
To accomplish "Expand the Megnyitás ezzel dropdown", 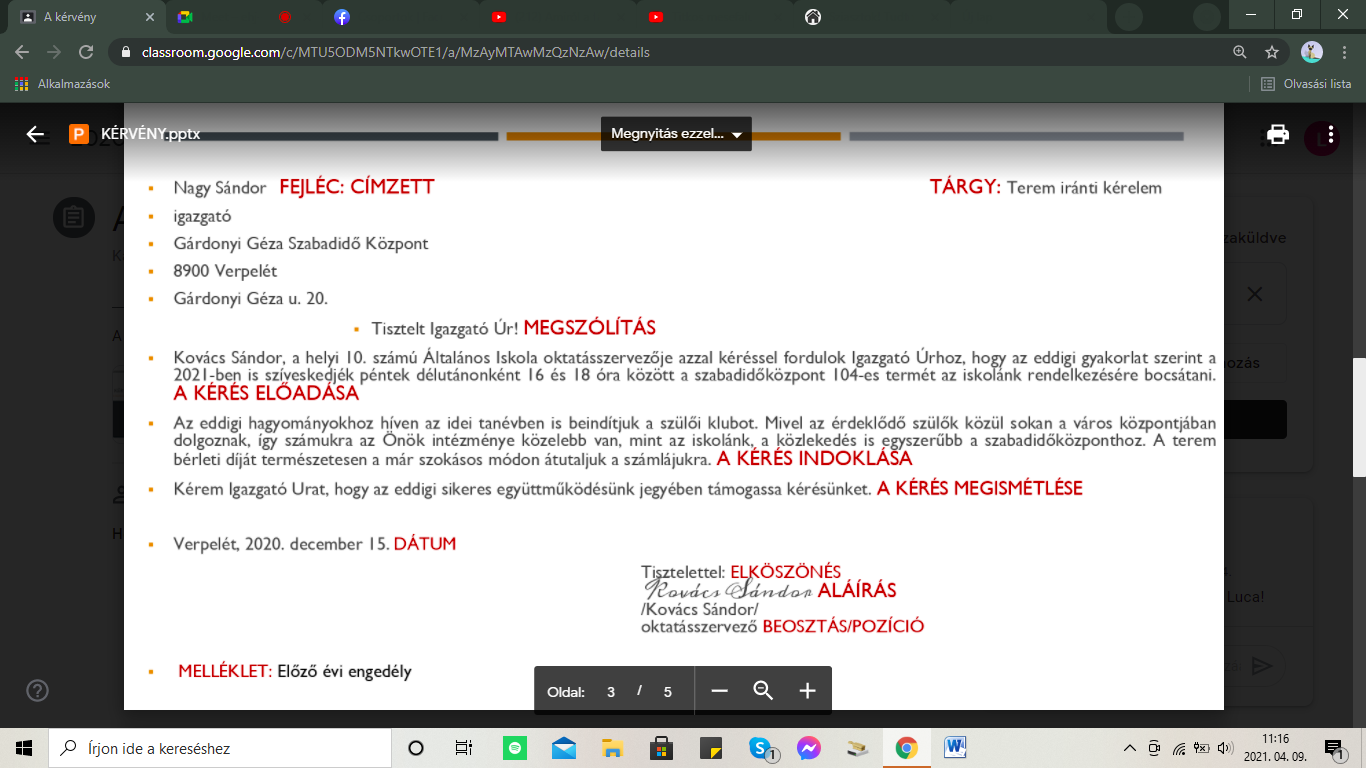I will (x=676, y=134).
